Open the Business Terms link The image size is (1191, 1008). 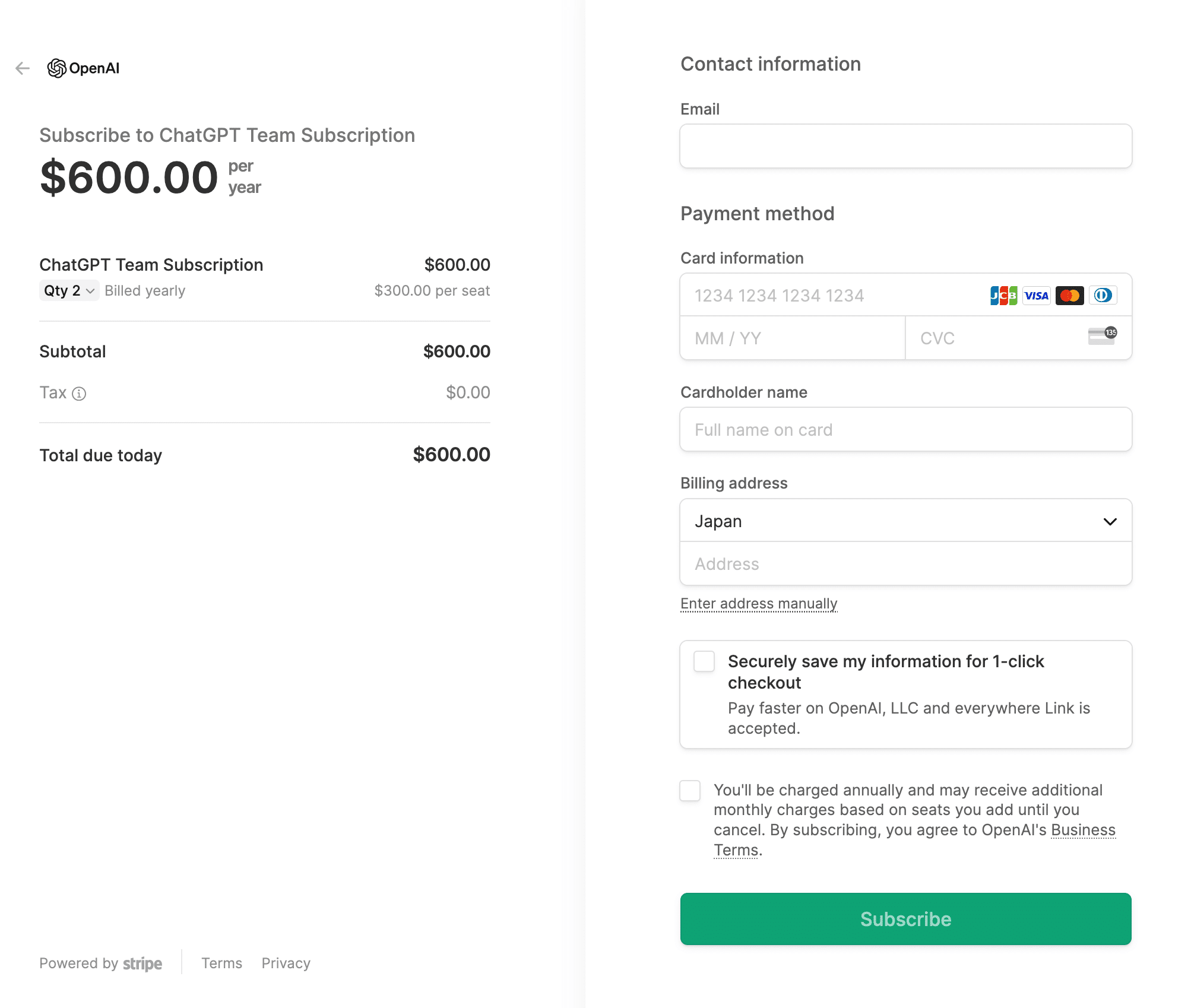click(x=1082, y=830)
